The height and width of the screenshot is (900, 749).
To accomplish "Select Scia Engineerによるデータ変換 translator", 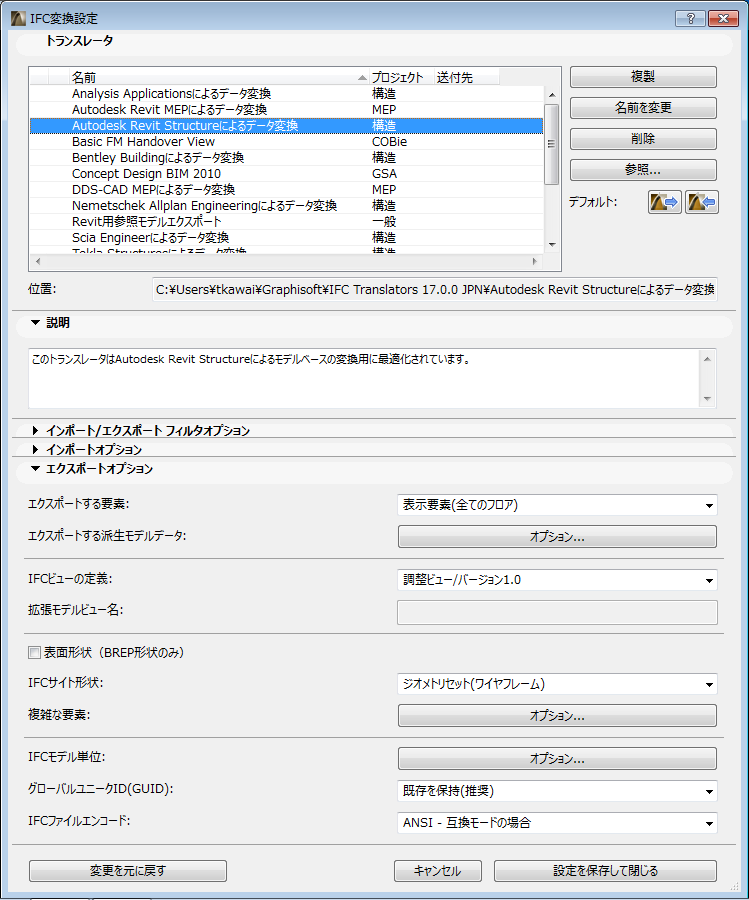I will (286, 238).
